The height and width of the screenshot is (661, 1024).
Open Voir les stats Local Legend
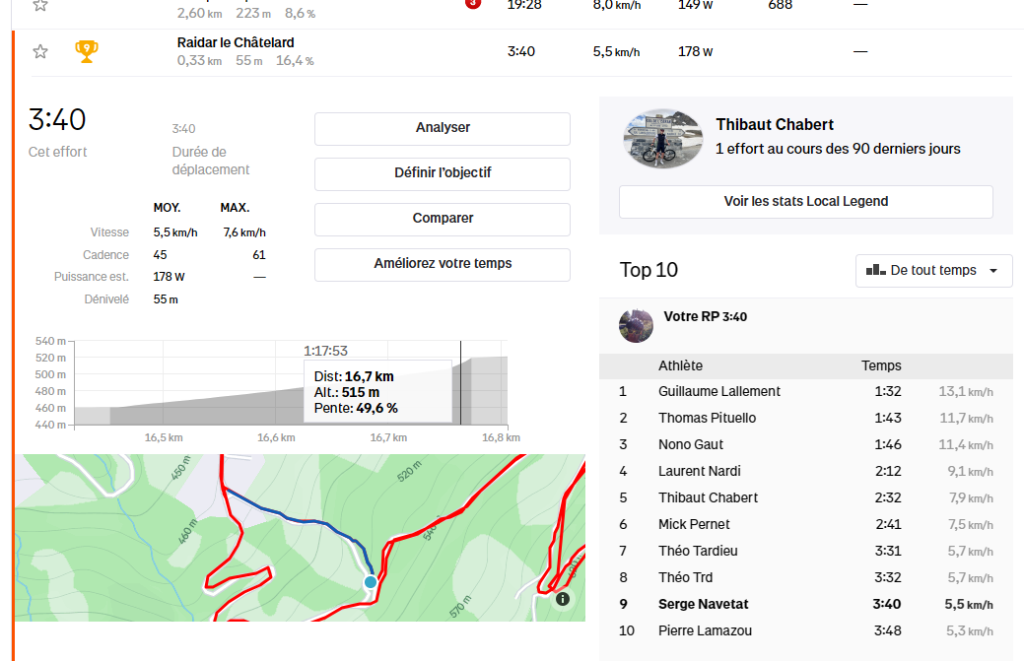pos(805,201)
